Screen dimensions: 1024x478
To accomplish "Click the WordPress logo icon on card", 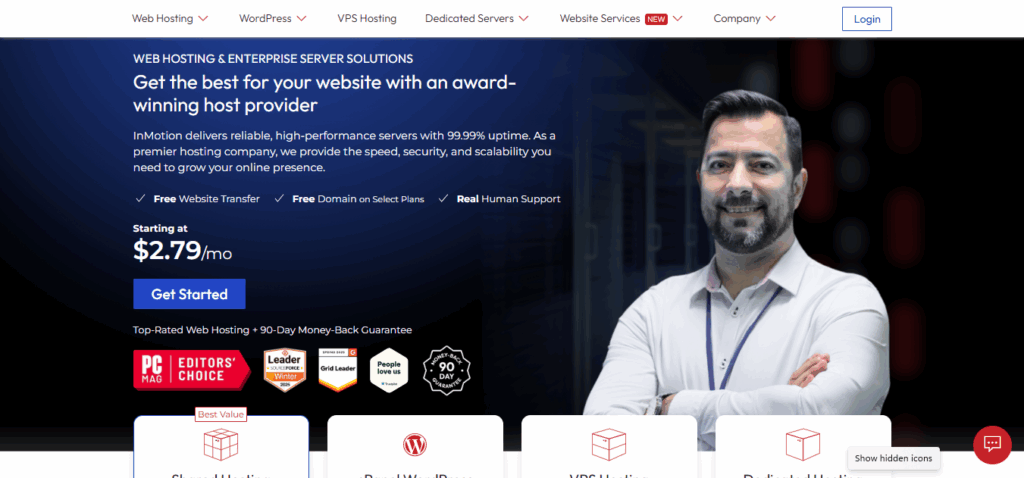I will pyautogui.click(x=415, y=445).
